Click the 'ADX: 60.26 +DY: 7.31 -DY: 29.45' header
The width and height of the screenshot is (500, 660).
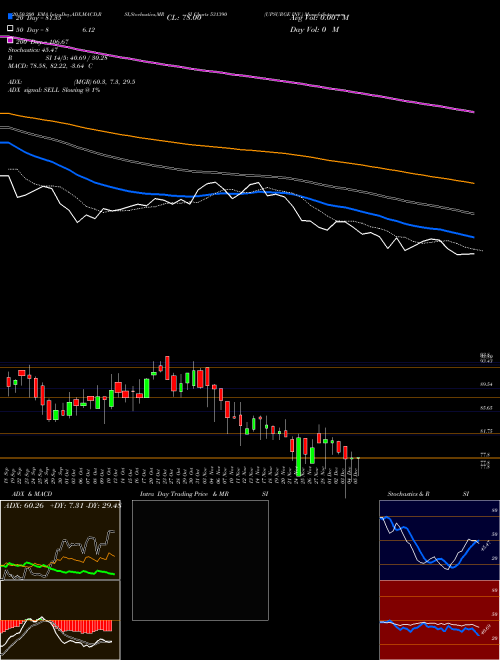[x=62, y=506]
